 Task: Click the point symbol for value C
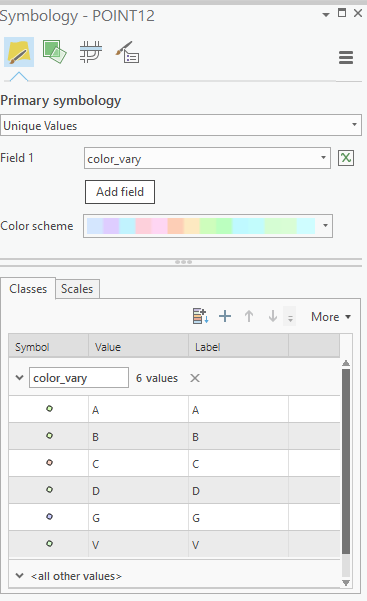point(49,463)
